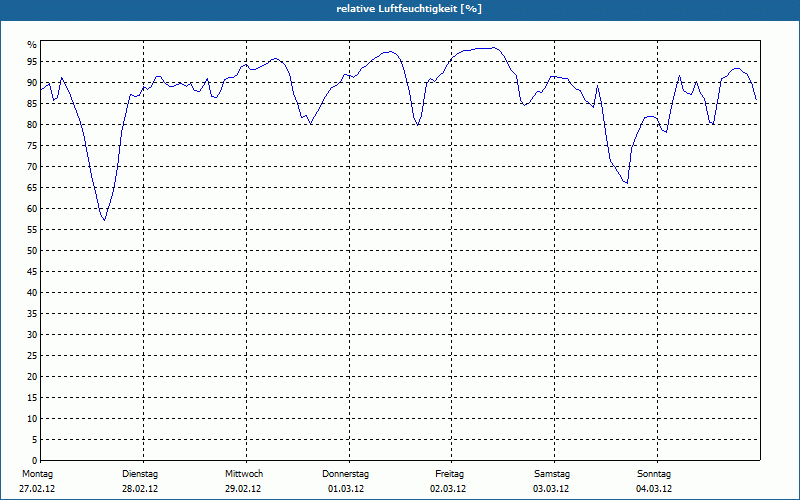Click the '%' unit label on y-axis
The width and height of the screenshot is (800, 500).
[x=32, y=45]
